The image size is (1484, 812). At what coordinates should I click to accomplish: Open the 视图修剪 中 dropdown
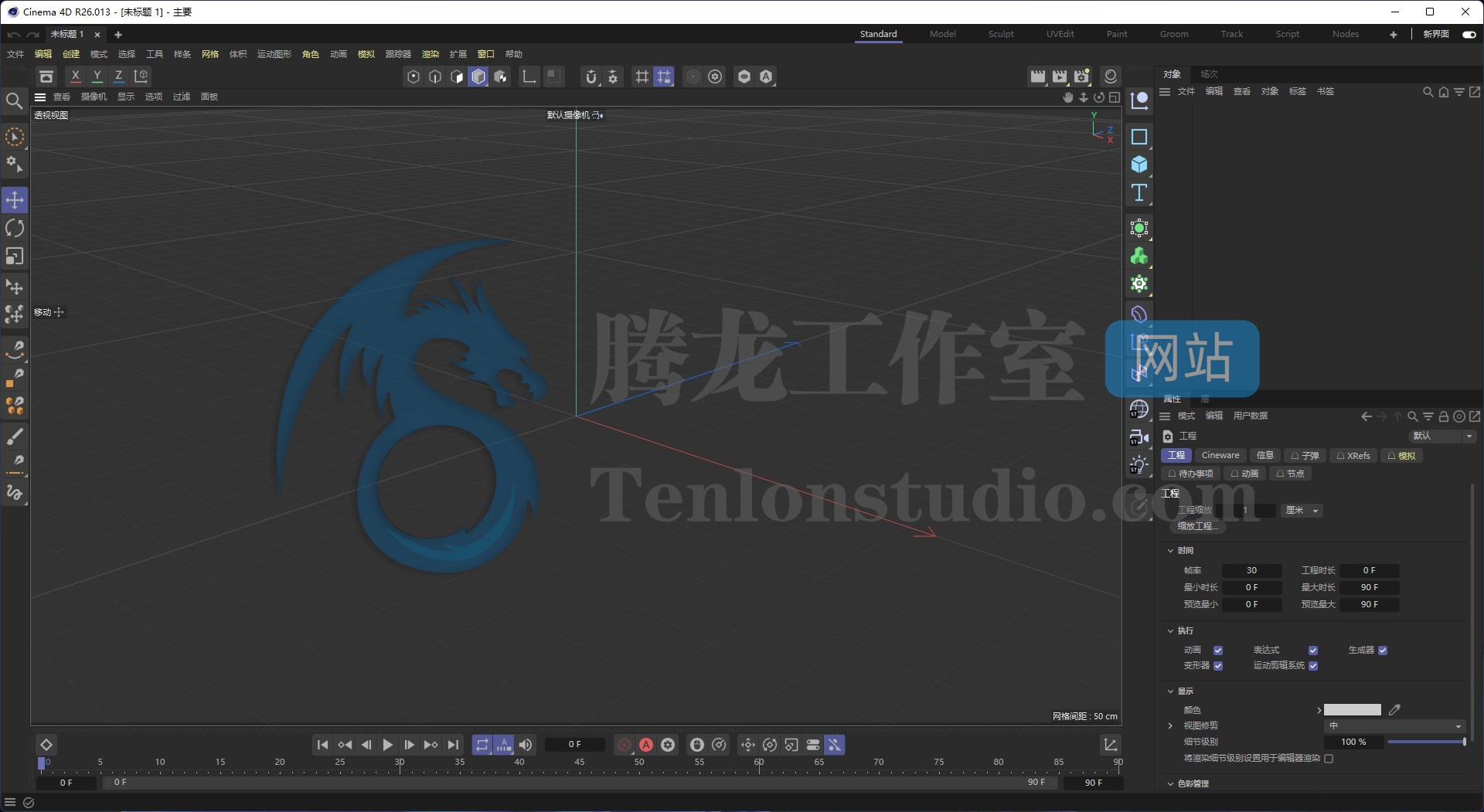[x=1394, y=725]
